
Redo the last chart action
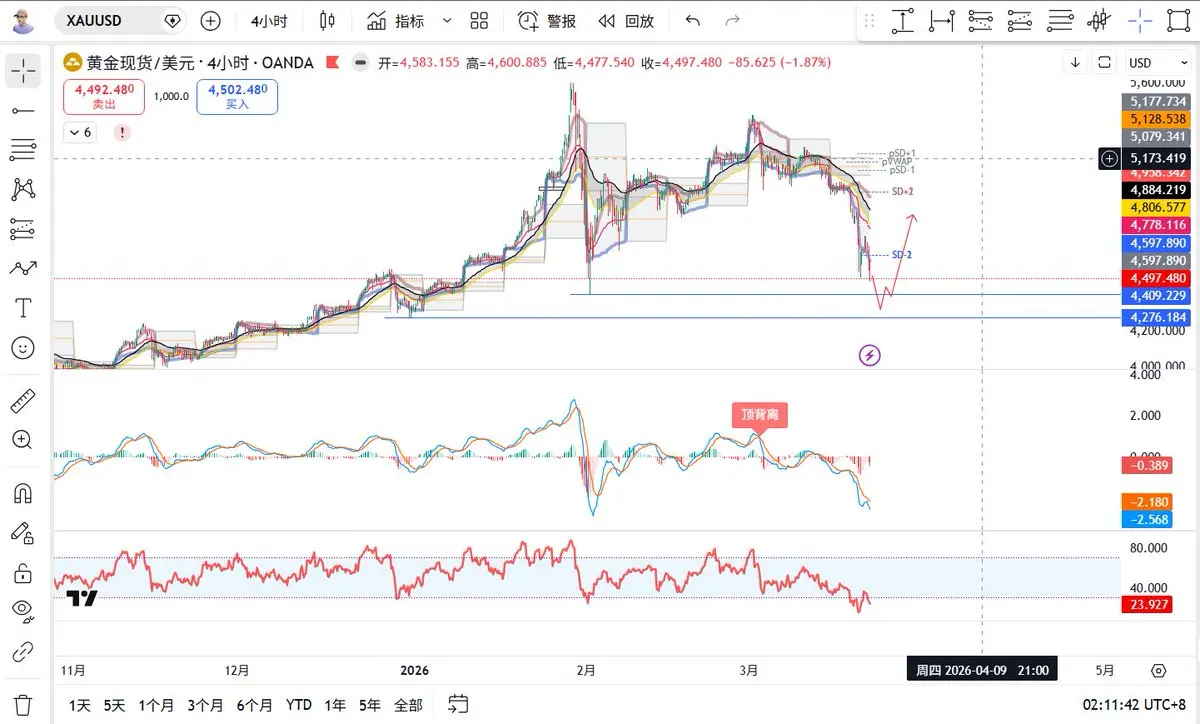[x=733, y=20]
